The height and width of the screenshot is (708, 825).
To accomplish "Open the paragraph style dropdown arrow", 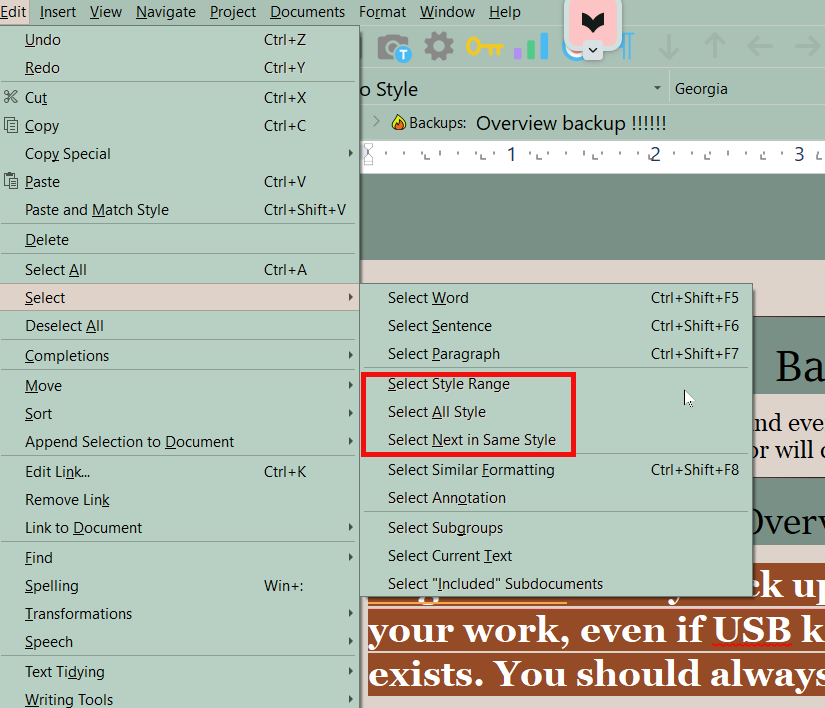I will tap(657, 89).
